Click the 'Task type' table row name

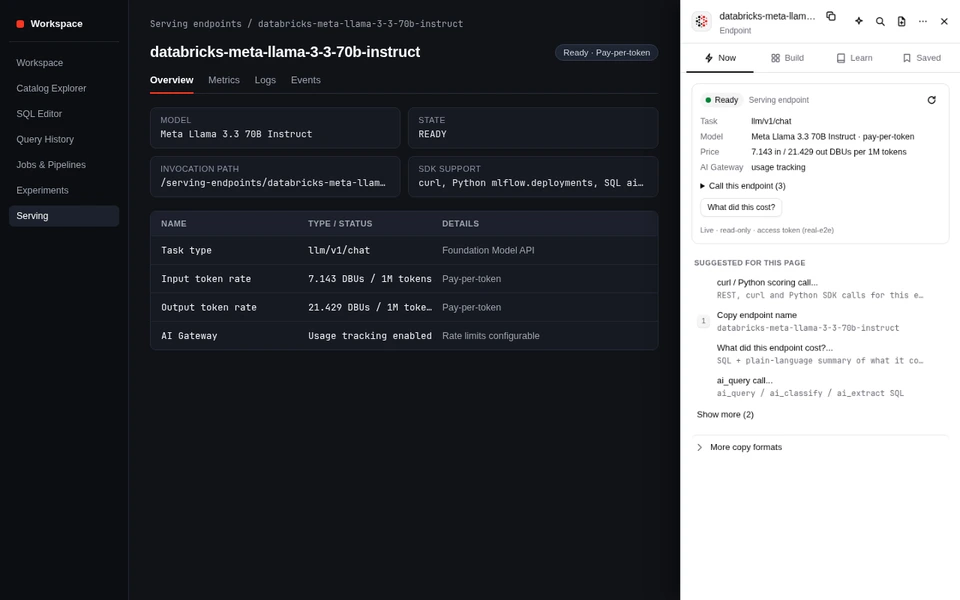(x=186, y=250)
